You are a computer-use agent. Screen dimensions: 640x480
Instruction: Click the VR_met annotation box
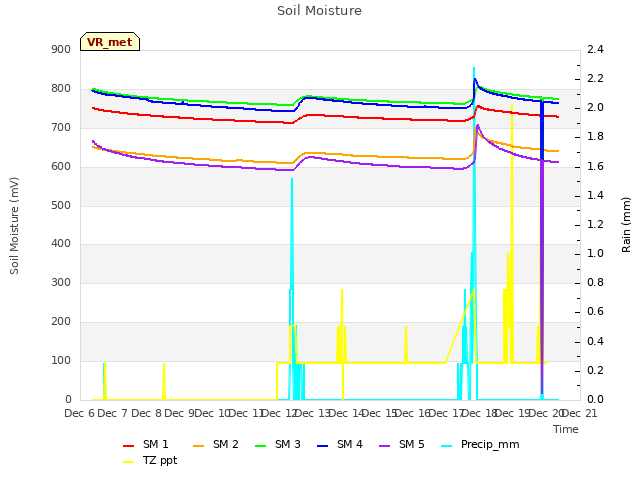[110, 42]
